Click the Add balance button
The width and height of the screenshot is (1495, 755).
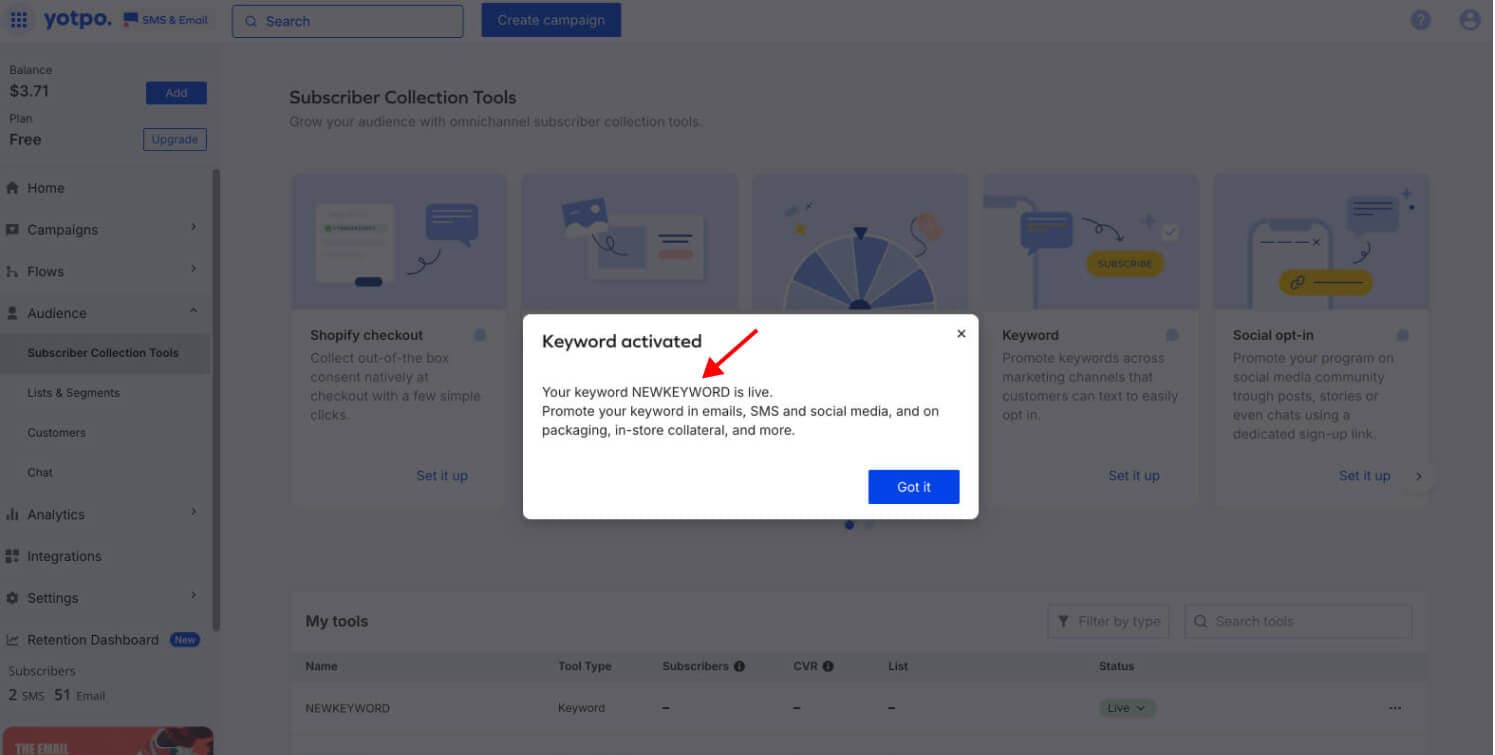tap(176, 93)
